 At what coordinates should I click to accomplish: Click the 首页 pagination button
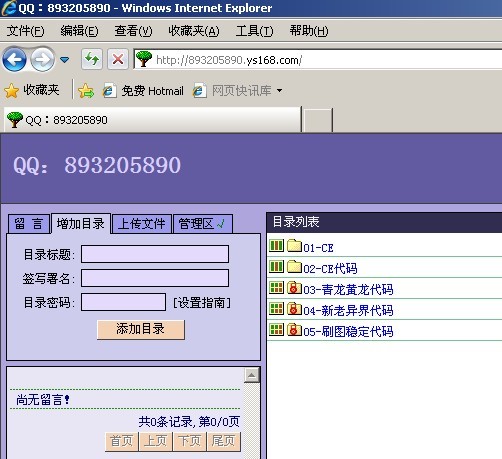pos(121,442)
